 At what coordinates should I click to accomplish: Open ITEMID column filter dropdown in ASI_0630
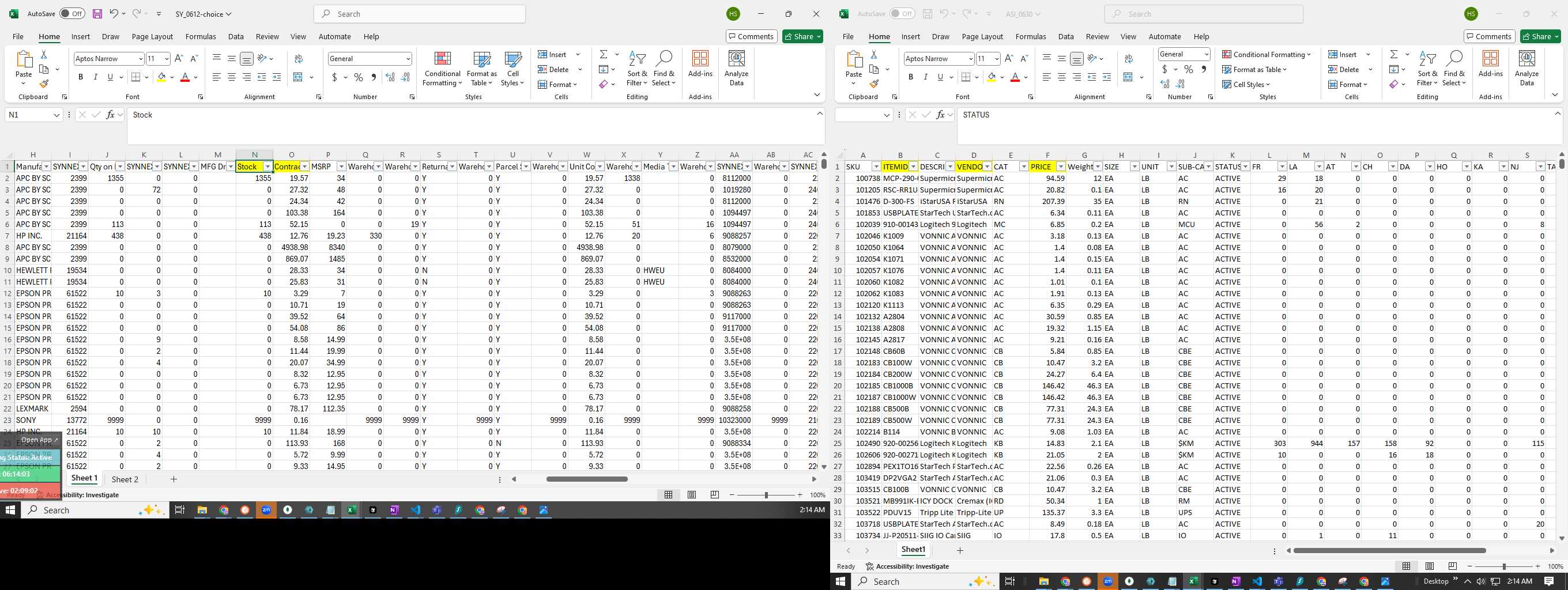914,167
